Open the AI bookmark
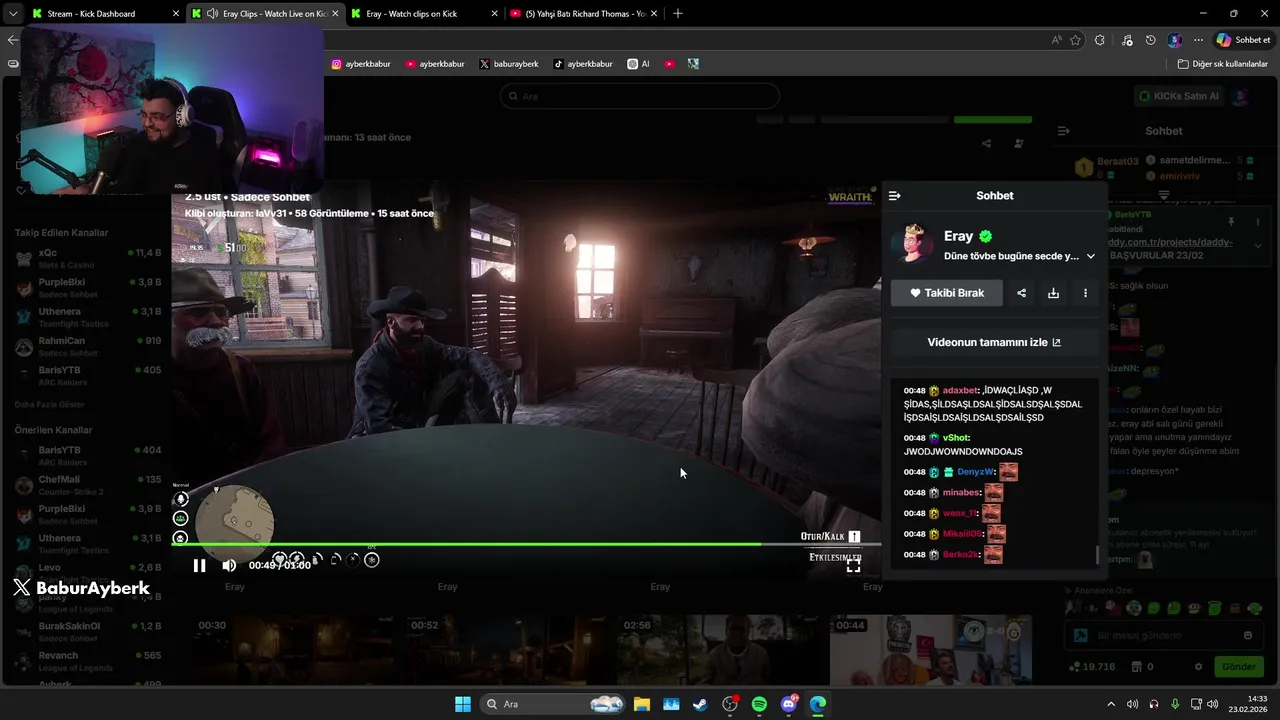 click(638, 64)
